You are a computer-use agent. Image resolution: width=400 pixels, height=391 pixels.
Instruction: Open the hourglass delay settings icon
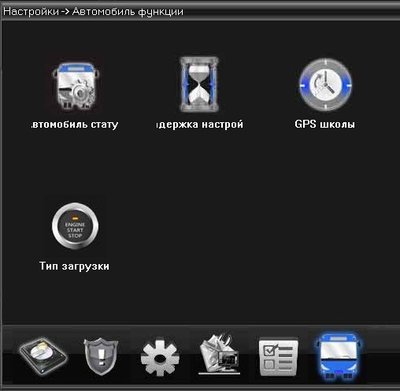click(199, 84)
